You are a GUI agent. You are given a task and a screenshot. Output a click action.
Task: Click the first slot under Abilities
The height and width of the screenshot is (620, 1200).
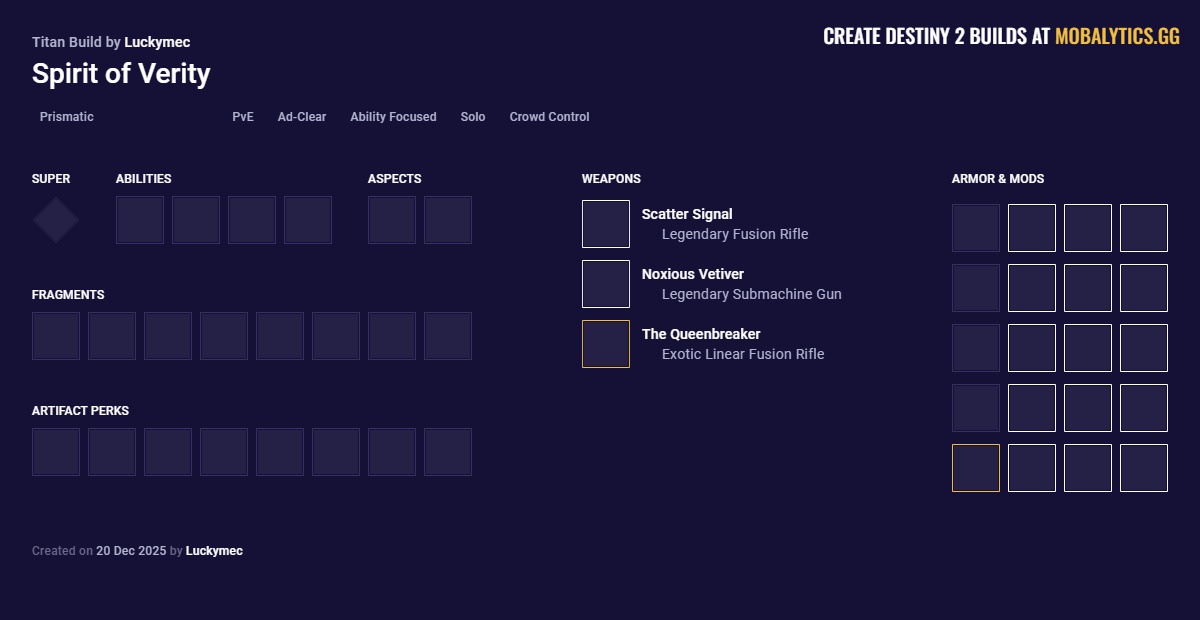(140, 220)
